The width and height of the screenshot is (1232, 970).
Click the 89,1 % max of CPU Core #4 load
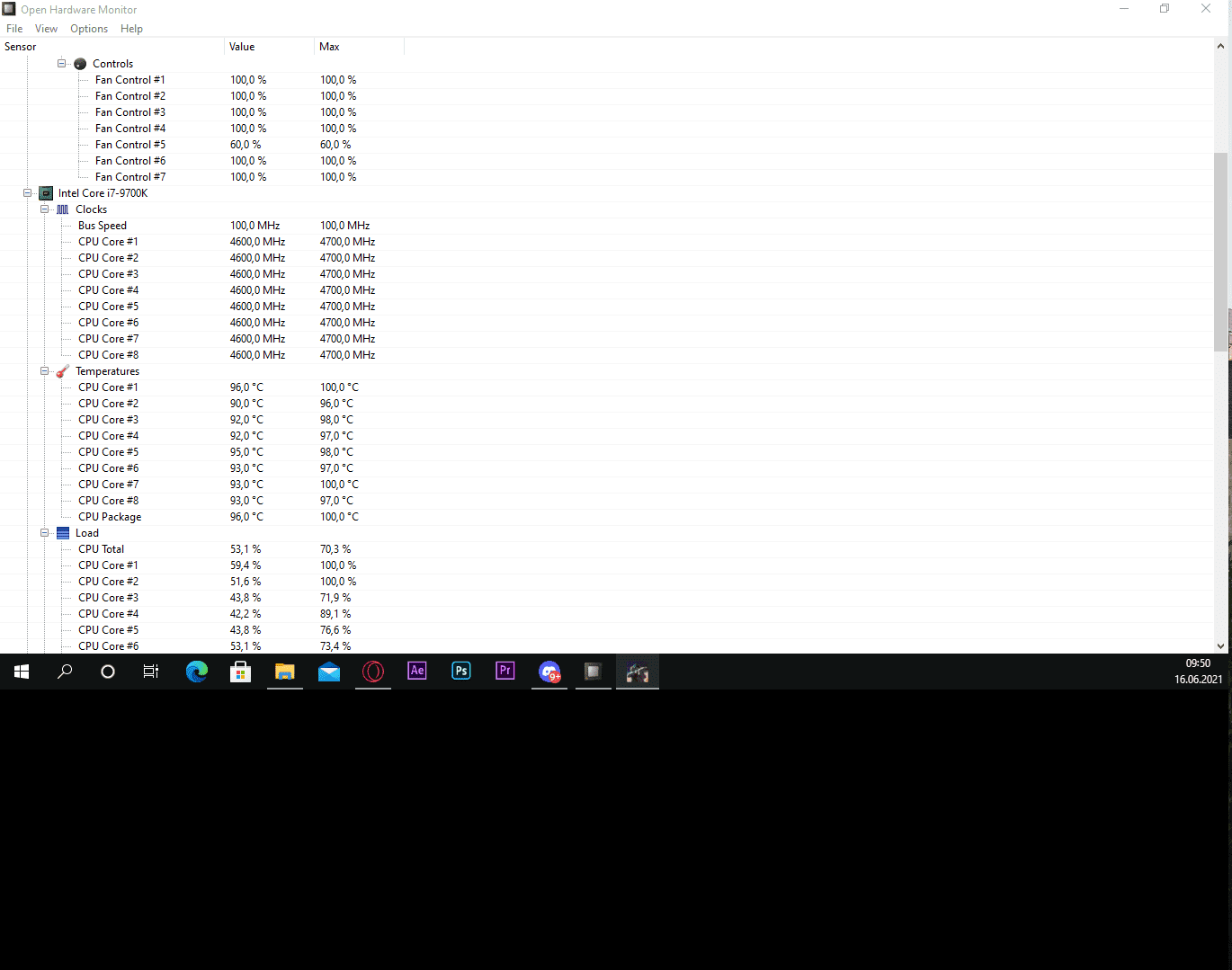coord(335,614)
